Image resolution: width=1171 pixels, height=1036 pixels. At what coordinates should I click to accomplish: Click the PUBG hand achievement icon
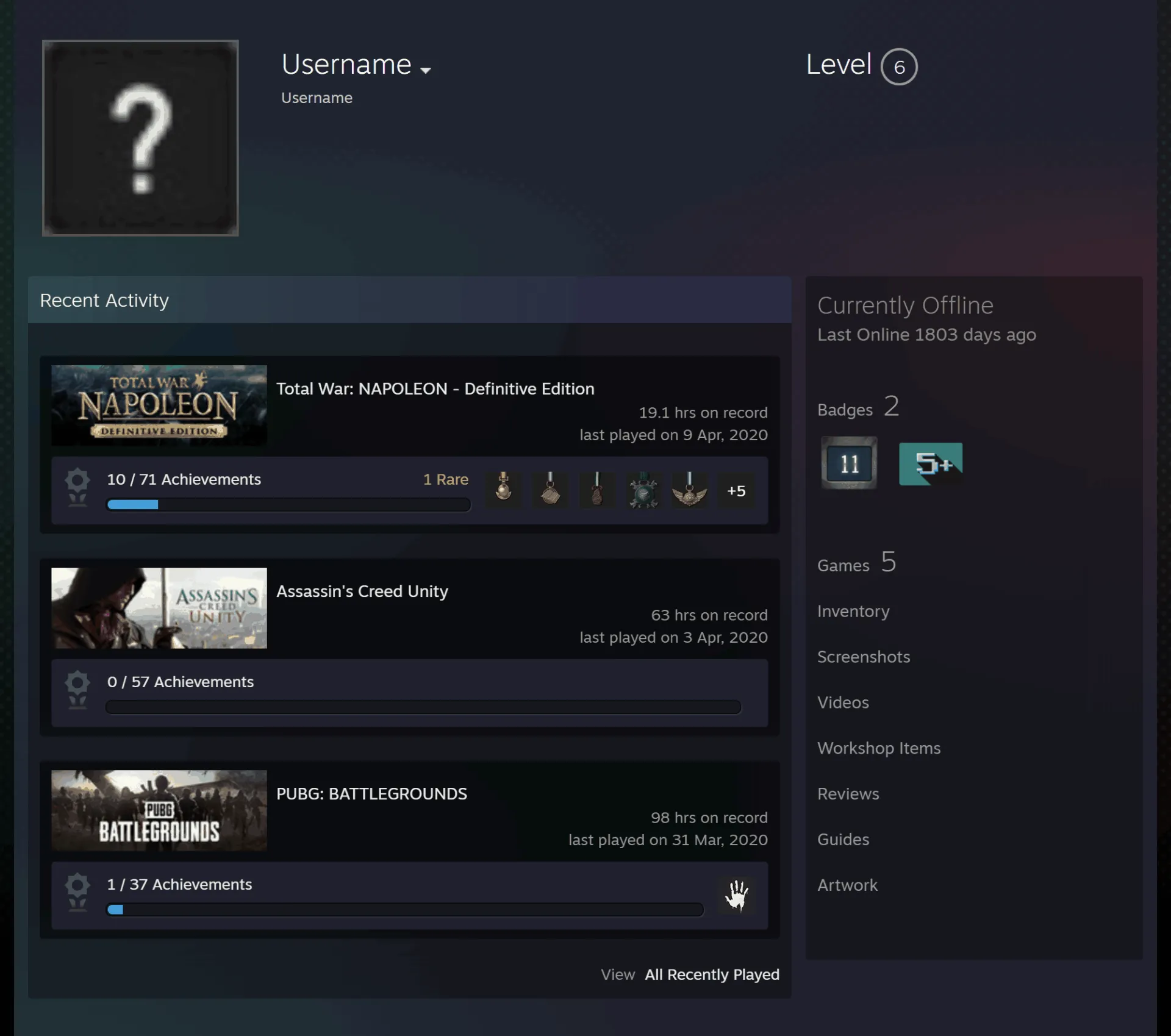click(736, 895)
